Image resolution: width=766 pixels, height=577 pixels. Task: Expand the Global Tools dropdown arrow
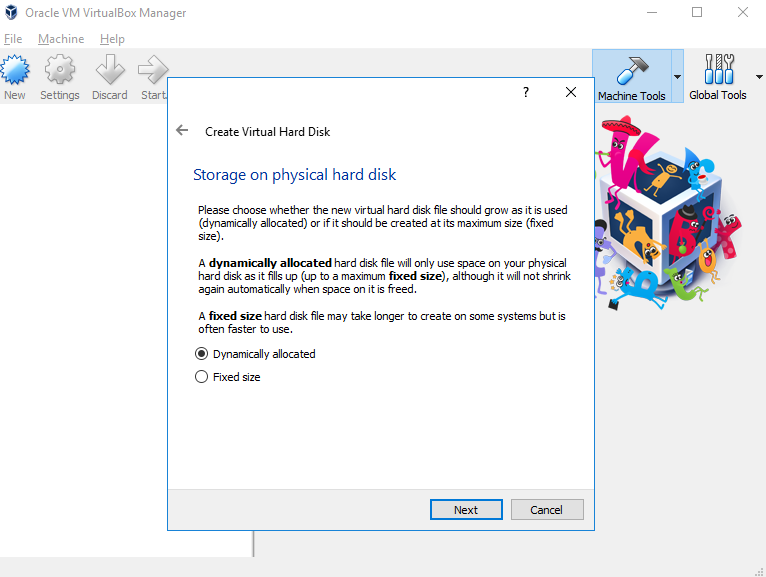point(759,77)
